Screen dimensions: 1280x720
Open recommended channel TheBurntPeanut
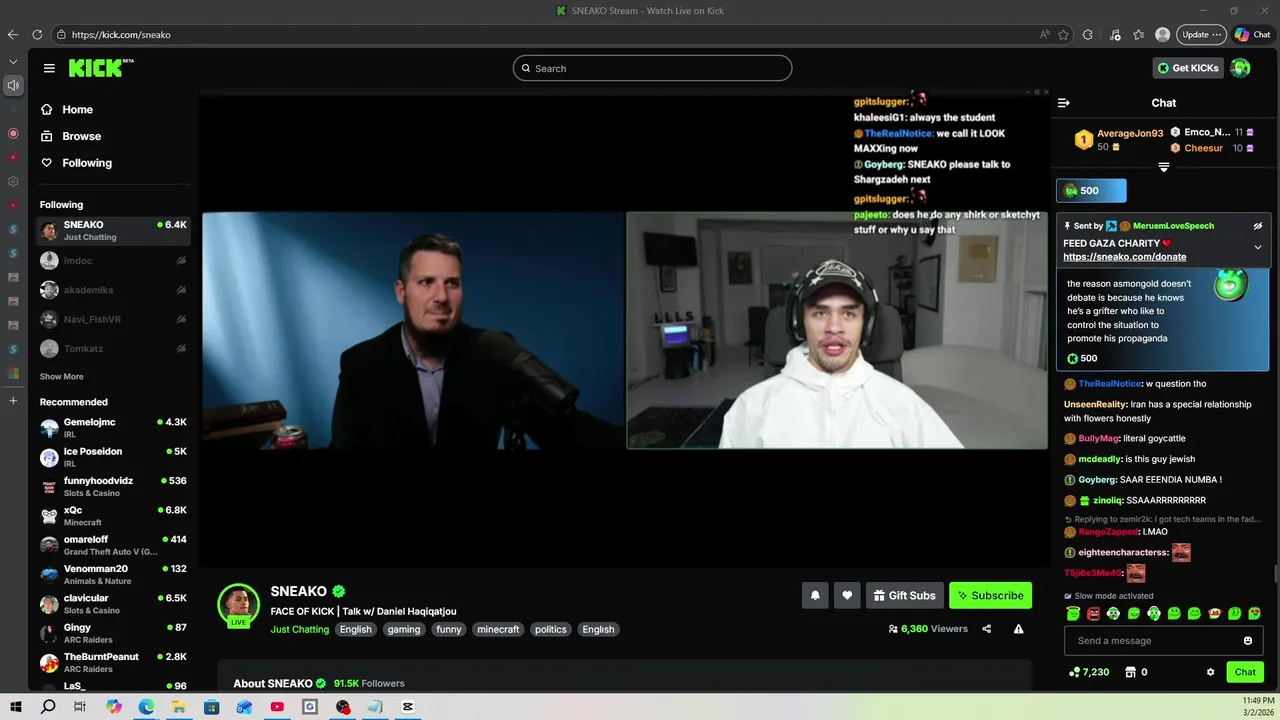[x=113, y=663]
